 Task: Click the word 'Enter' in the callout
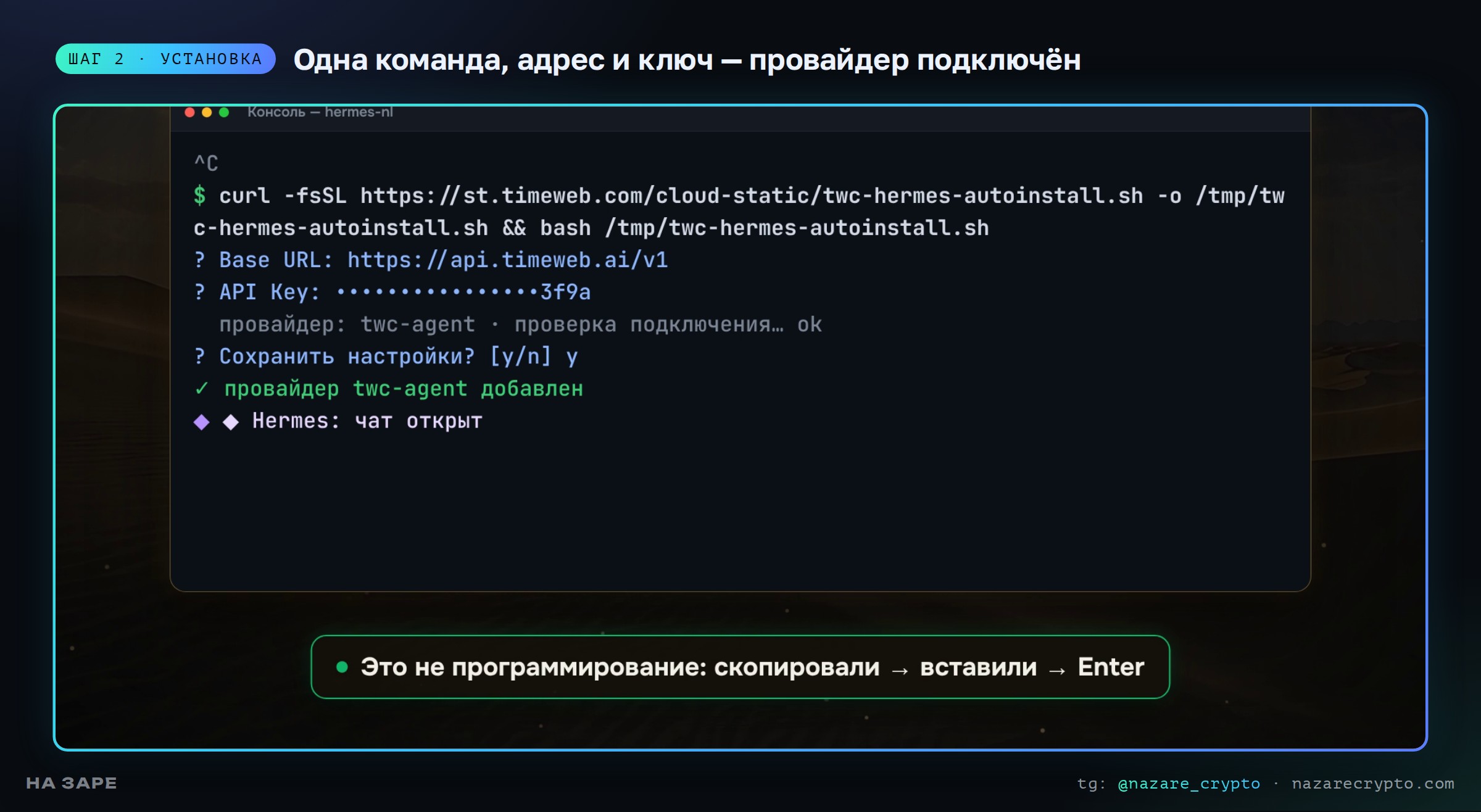[x=1111, y=667]
